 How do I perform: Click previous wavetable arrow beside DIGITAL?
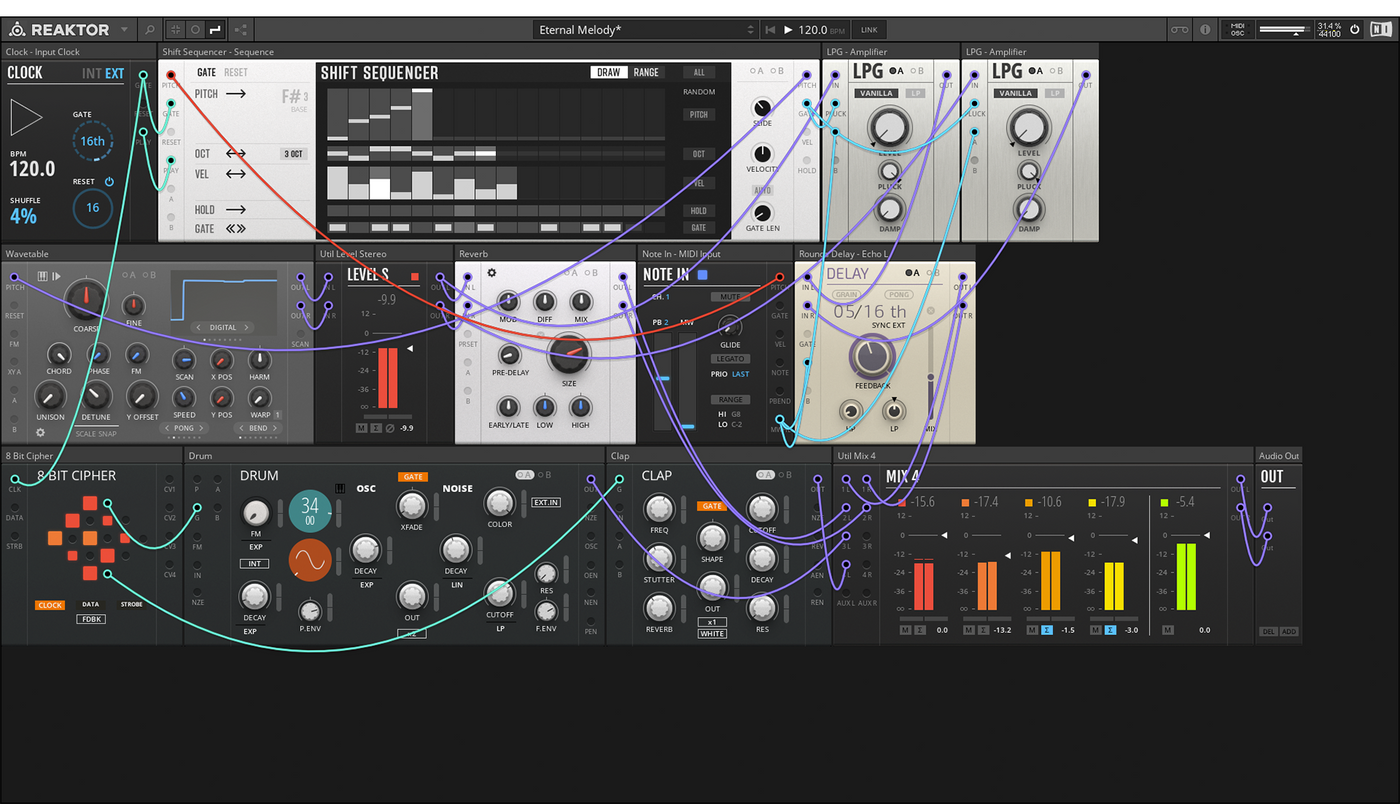pos(198,327)
